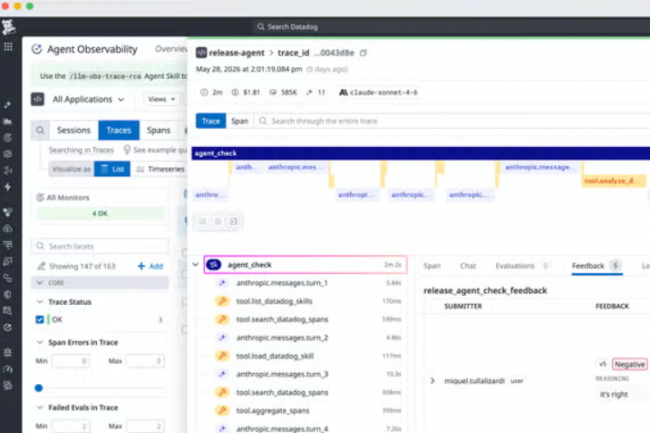Switch visualization to Timeseries
Image resolution: width=650 pixels, height=433 pixels.
(x=160, y=169)
